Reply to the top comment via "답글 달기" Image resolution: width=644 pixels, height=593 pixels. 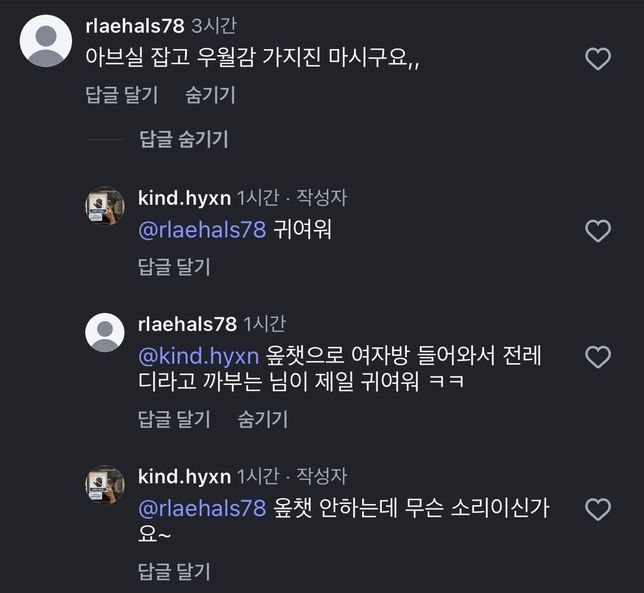[x=123, y=95]
